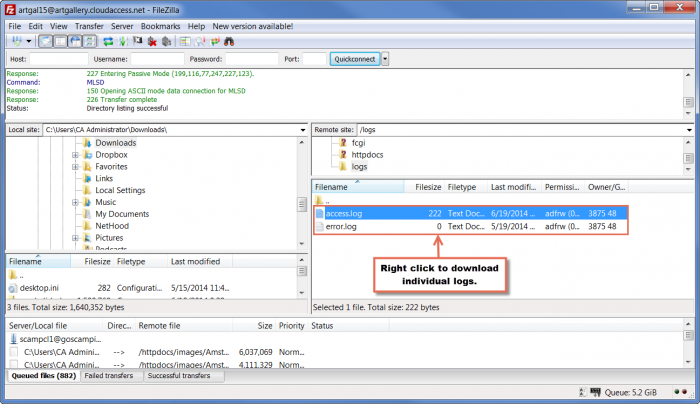Toggle directory comparison colored table icon
The image size is (700, 404).
185,42
